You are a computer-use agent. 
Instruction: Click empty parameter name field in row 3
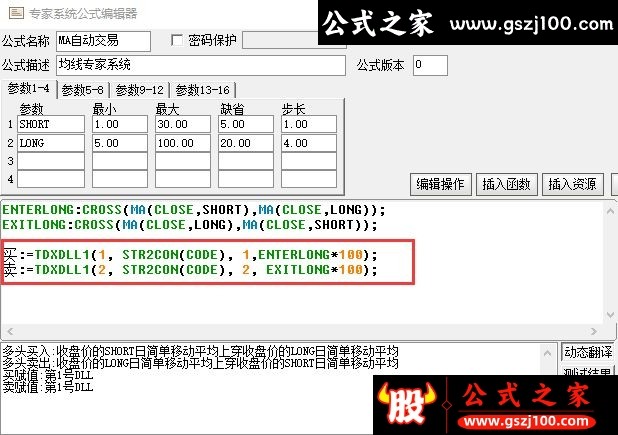point(51,161)
